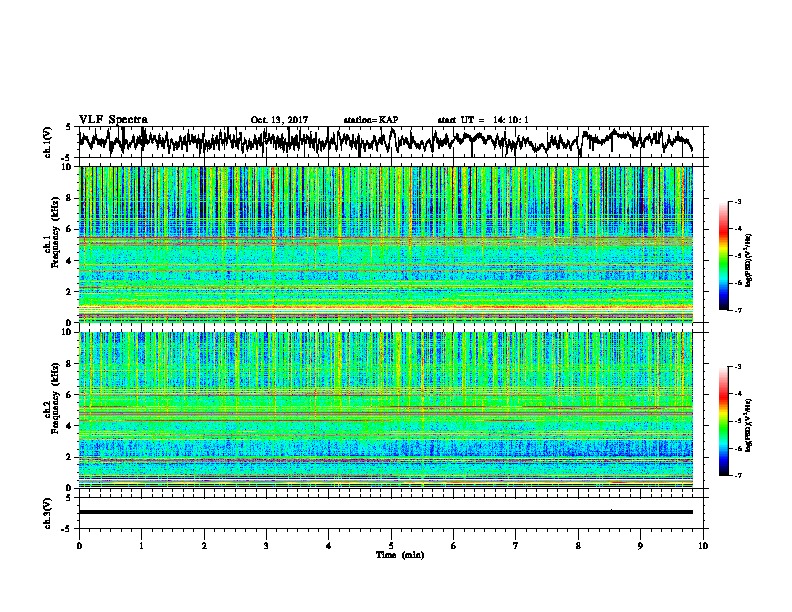Click time axis tick label "8"
Screen dimensions: 792x612
[578, 546]
